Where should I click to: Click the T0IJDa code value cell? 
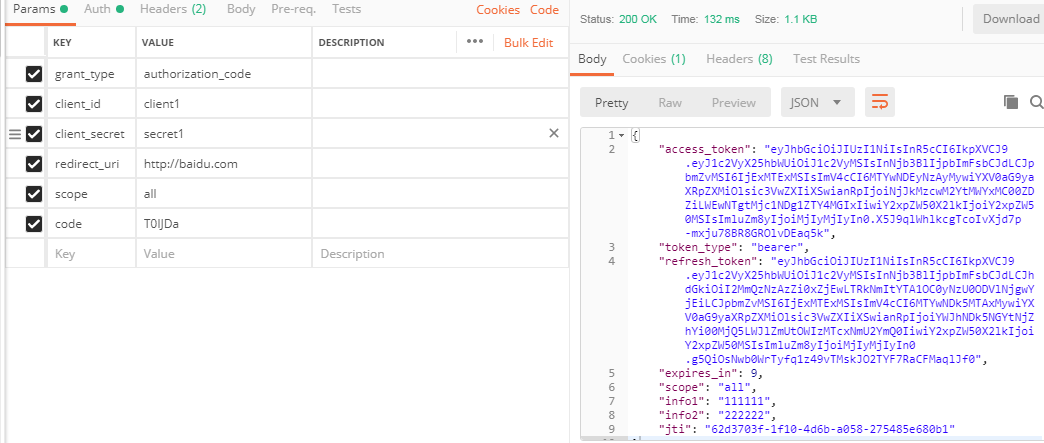point(224,224)
